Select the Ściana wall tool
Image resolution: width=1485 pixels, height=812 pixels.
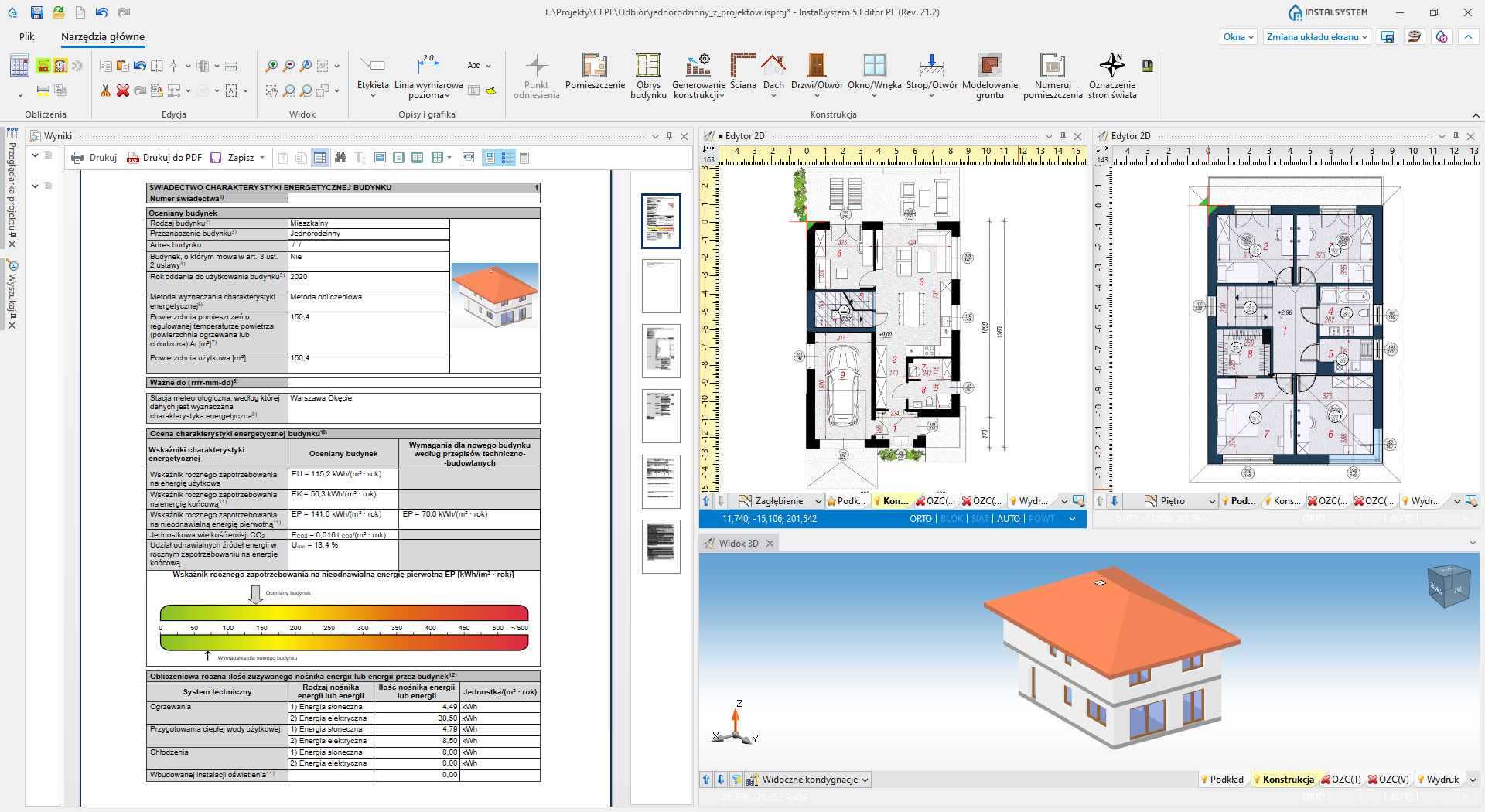click(742, 72)
